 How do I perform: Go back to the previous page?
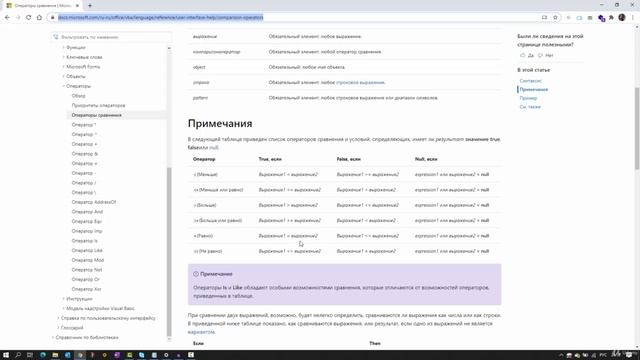[x=7, y=18]
